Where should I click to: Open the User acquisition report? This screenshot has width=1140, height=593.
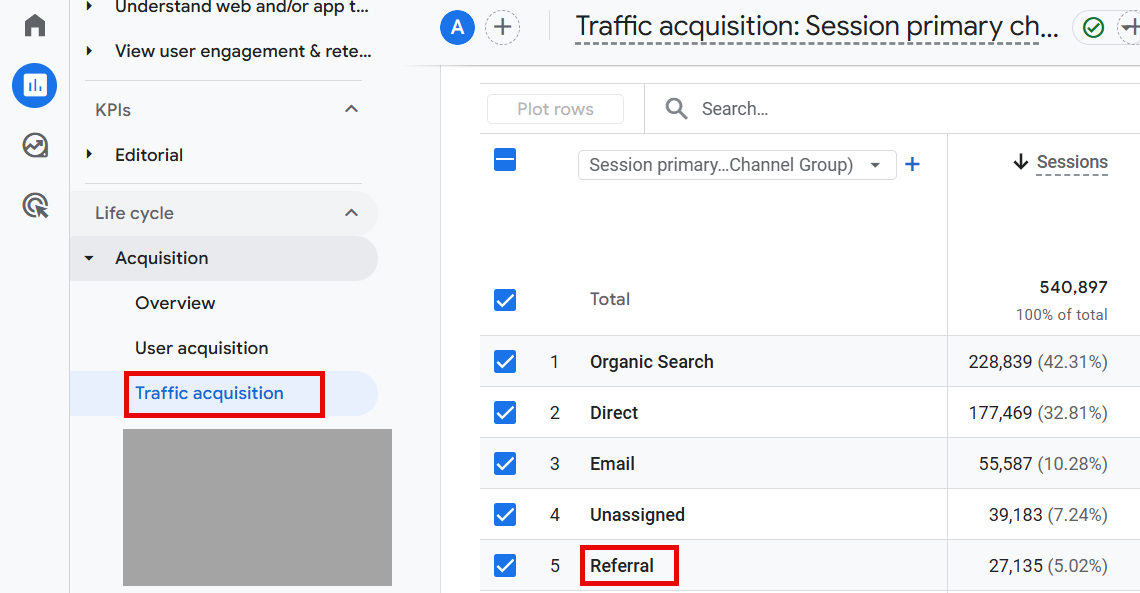[x=201, y=348]
